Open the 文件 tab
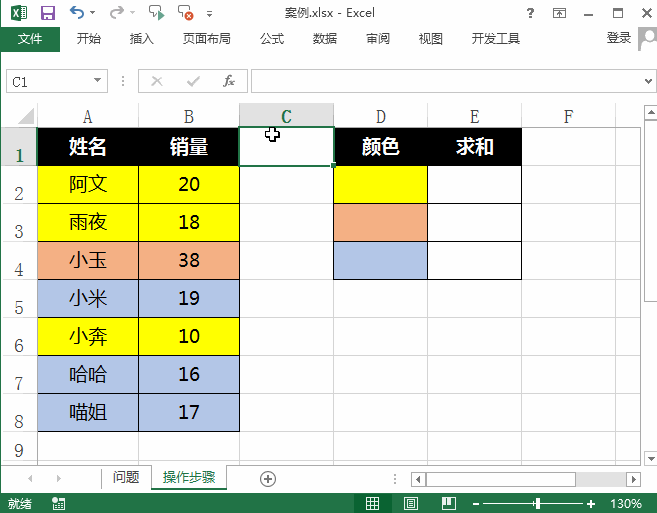Image resolution: width=657 pixels, height=513 pixels. click(x=30, y=39)
